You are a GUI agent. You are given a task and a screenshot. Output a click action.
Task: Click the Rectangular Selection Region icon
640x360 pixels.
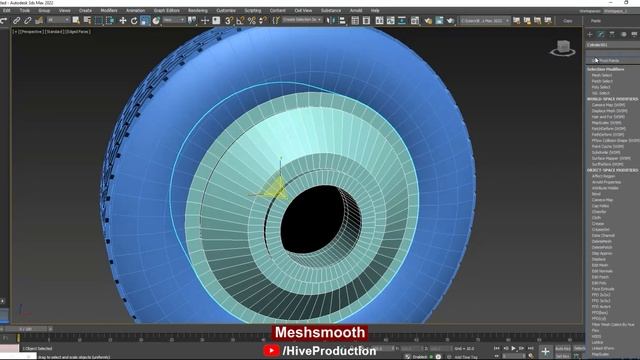click(99, 20)
